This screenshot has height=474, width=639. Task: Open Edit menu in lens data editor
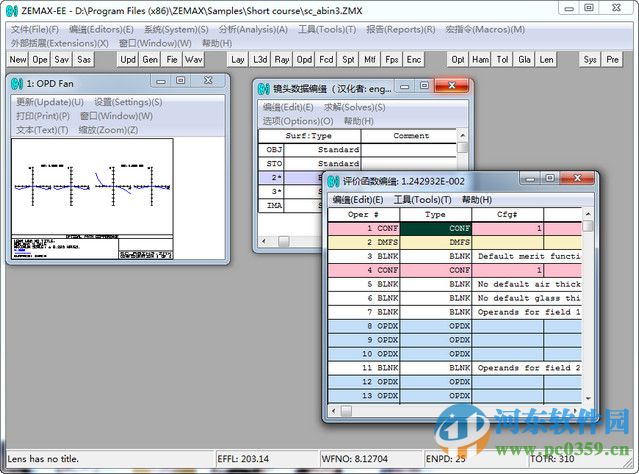tap(288, 107)
